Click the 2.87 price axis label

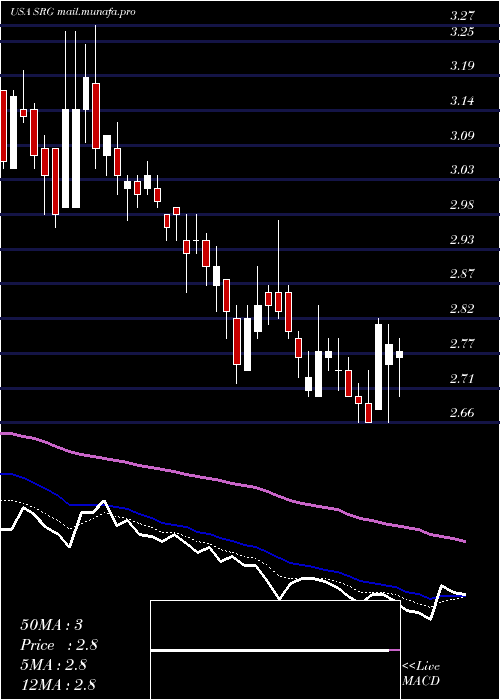pyautogui.click(x=462, y=274)
